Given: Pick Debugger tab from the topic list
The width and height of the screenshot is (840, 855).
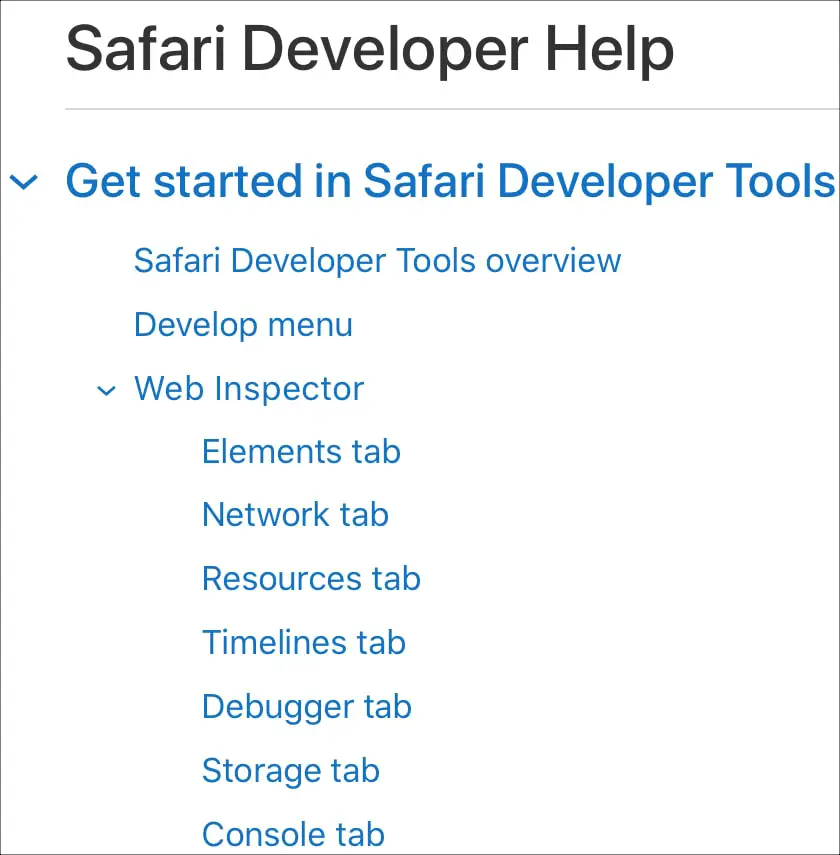Looking at the screenshot, I should [307, 707].
